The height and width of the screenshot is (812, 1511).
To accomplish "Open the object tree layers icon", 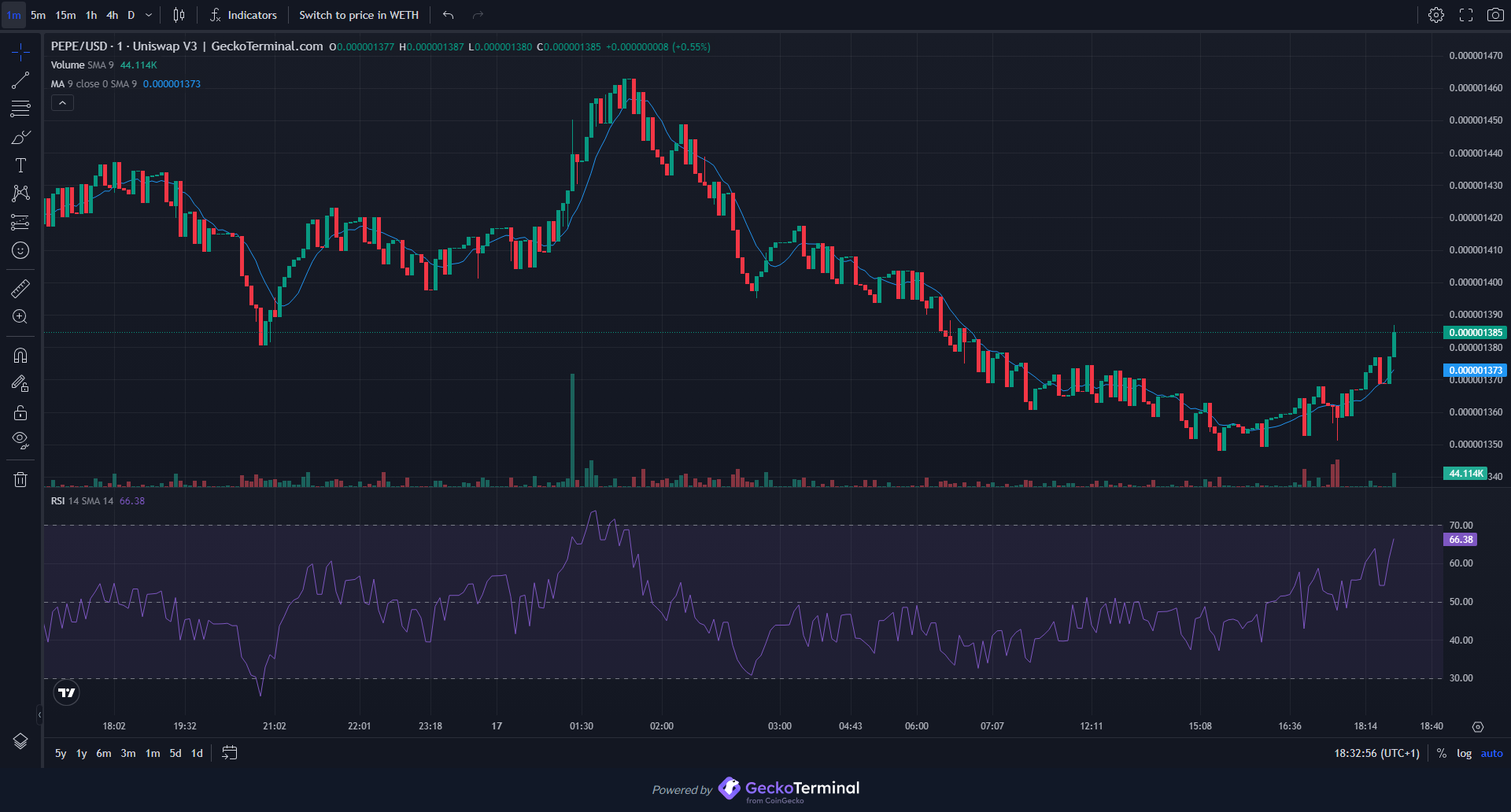I will [20, 741].
